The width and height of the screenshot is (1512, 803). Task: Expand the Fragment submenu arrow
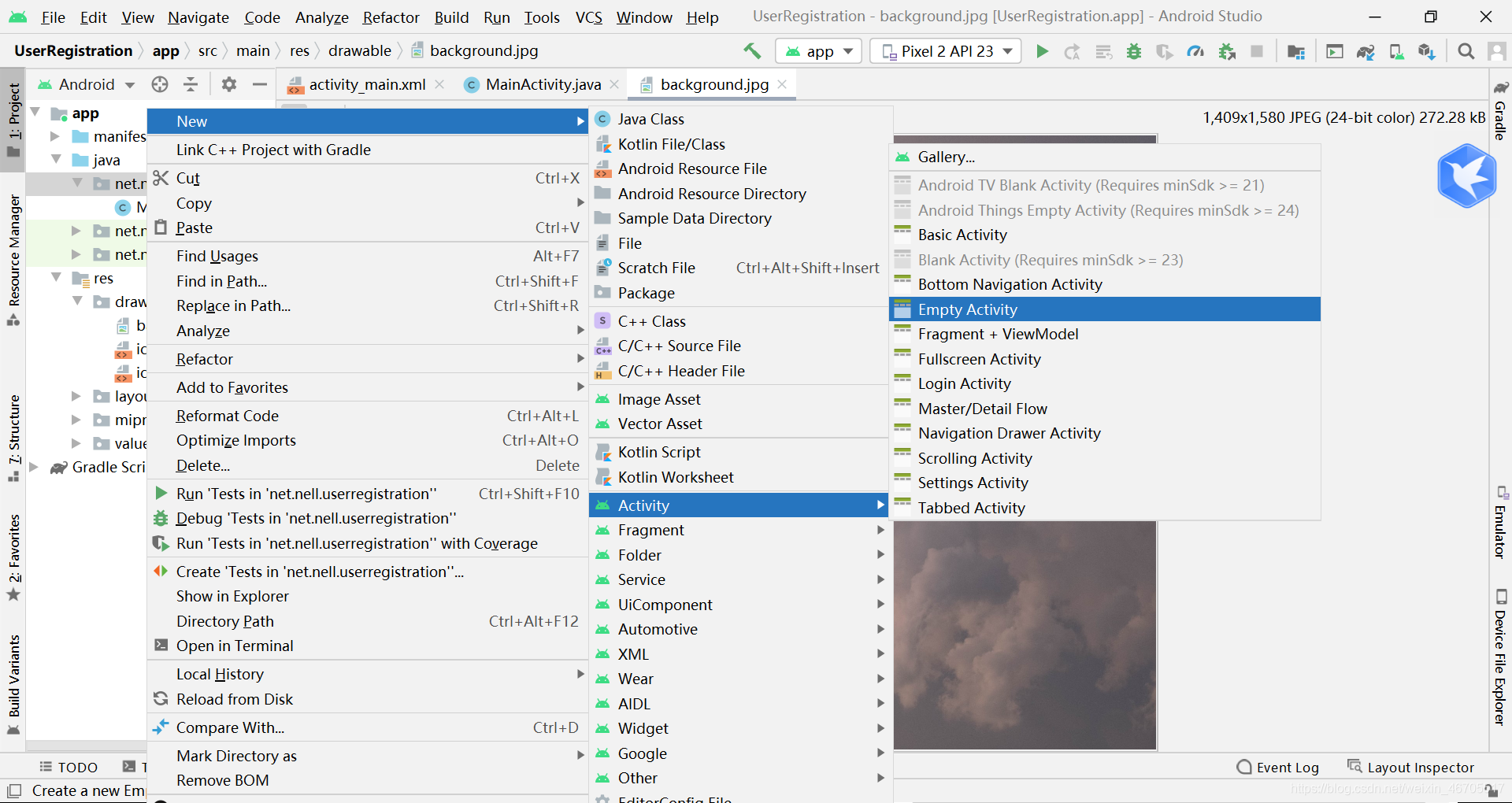click(x=880, y=530)
